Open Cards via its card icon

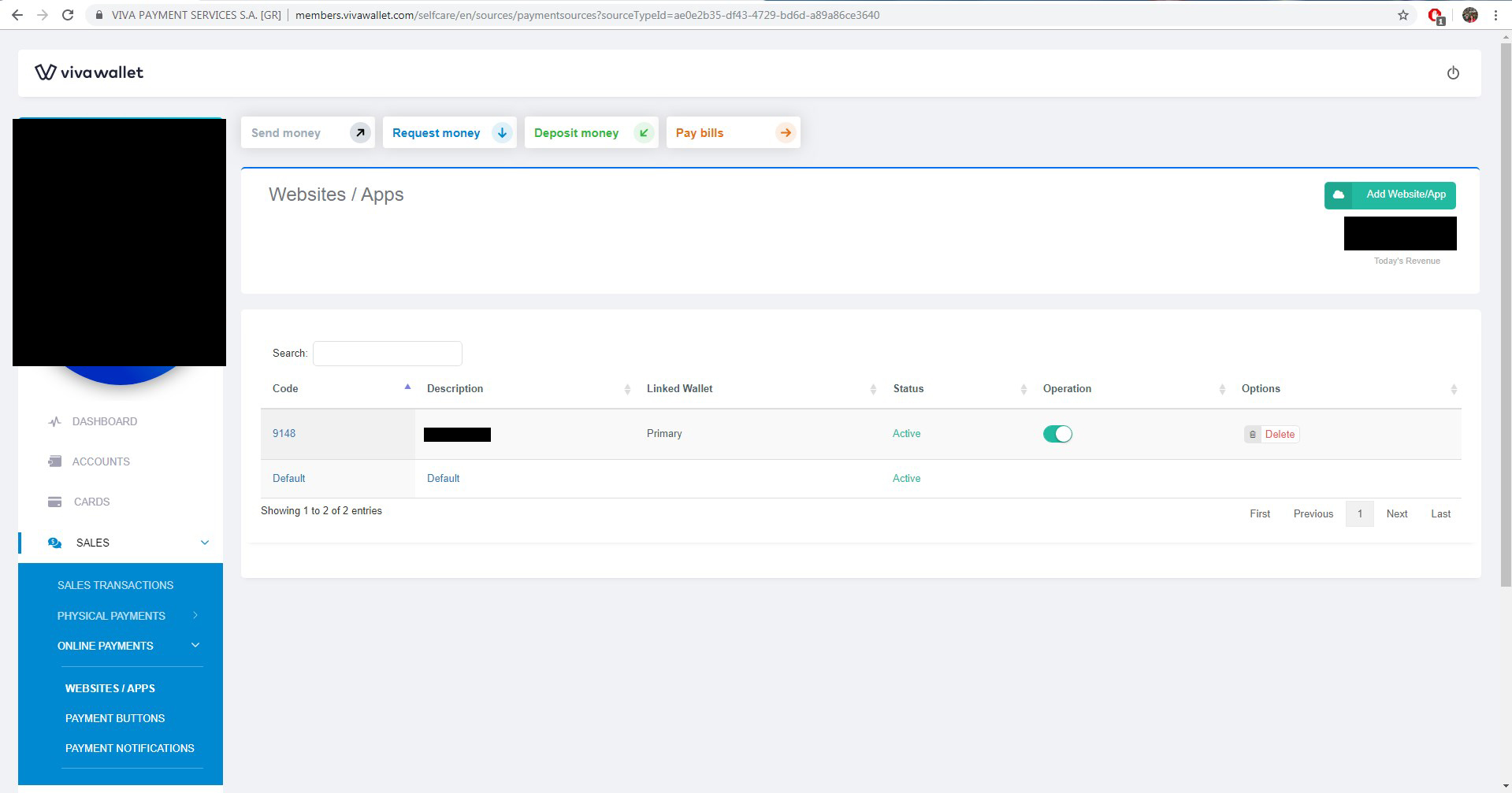[x=54, y=501]
